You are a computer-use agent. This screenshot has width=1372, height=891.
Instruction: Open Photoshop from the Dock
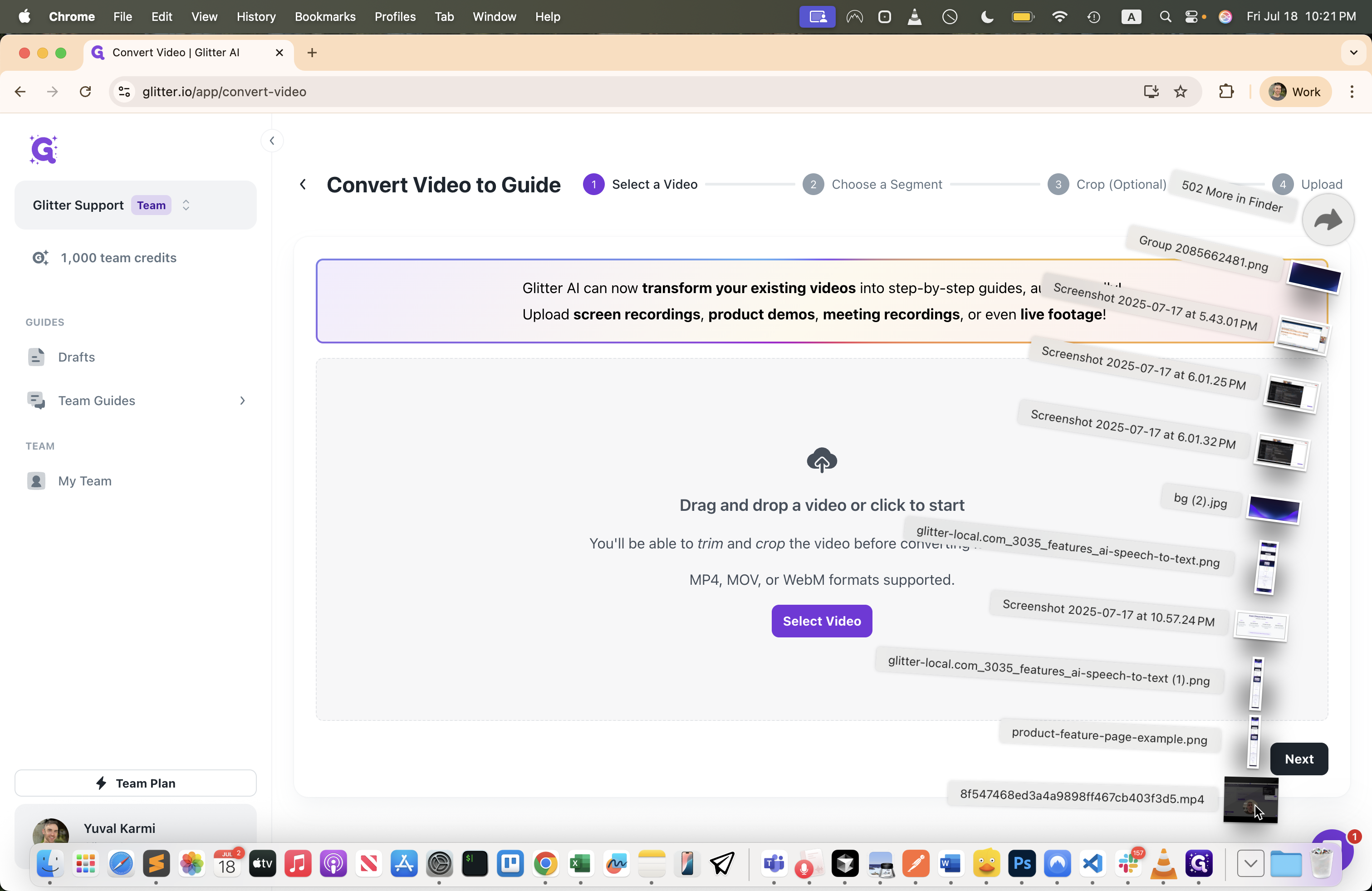1021,863
